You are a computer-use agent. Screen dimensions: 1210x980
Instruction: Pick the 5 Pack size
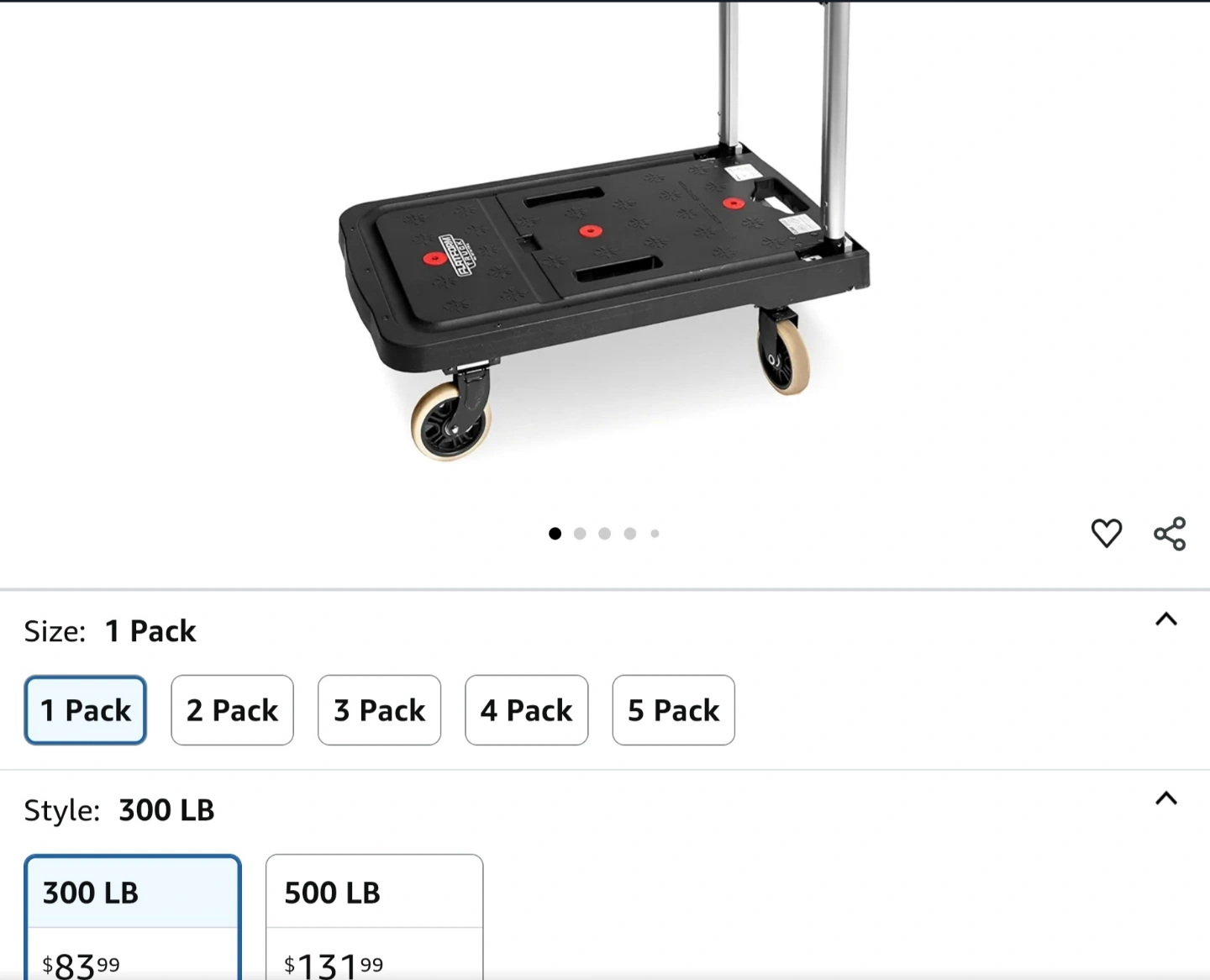click(673, 710)
